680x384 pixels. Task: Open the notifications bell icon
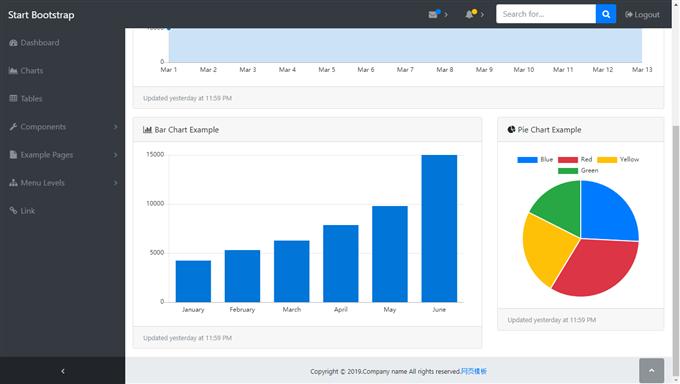[469, 14]
